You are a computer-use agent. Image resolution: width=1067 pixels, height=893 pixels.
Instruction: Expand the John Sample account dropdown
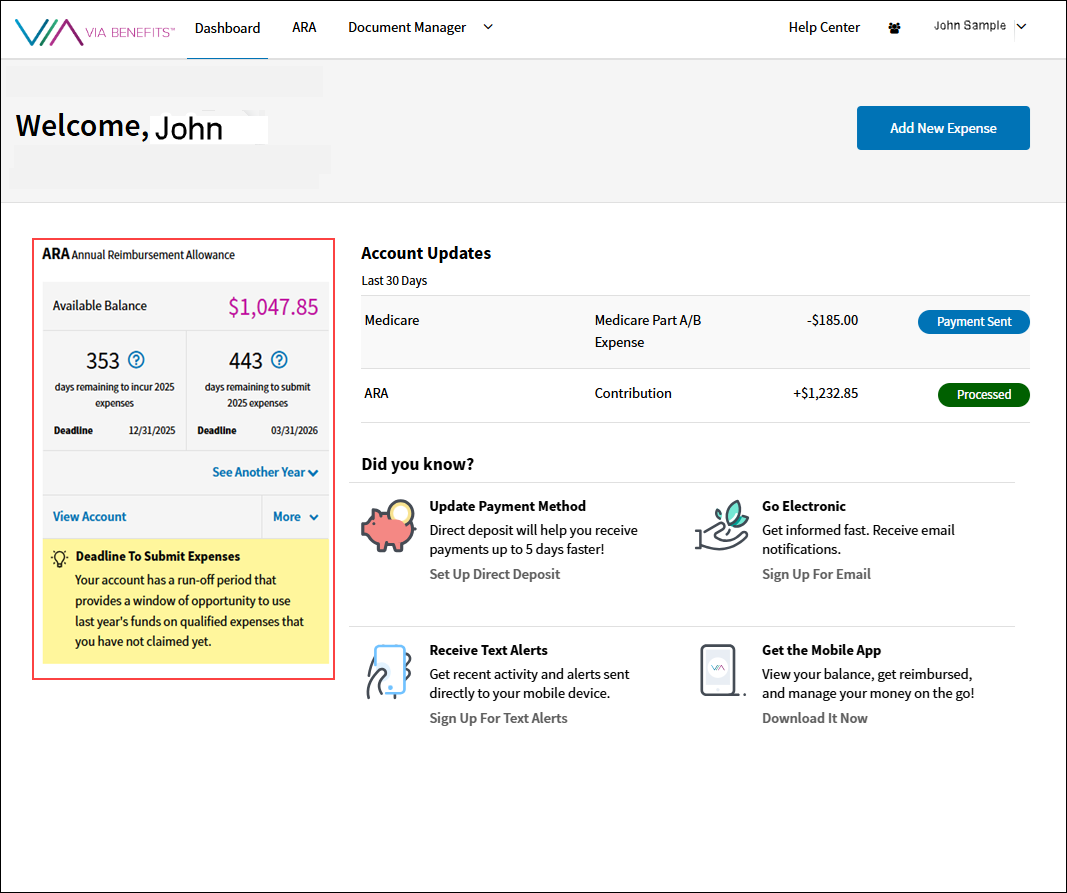coord(980,27)
